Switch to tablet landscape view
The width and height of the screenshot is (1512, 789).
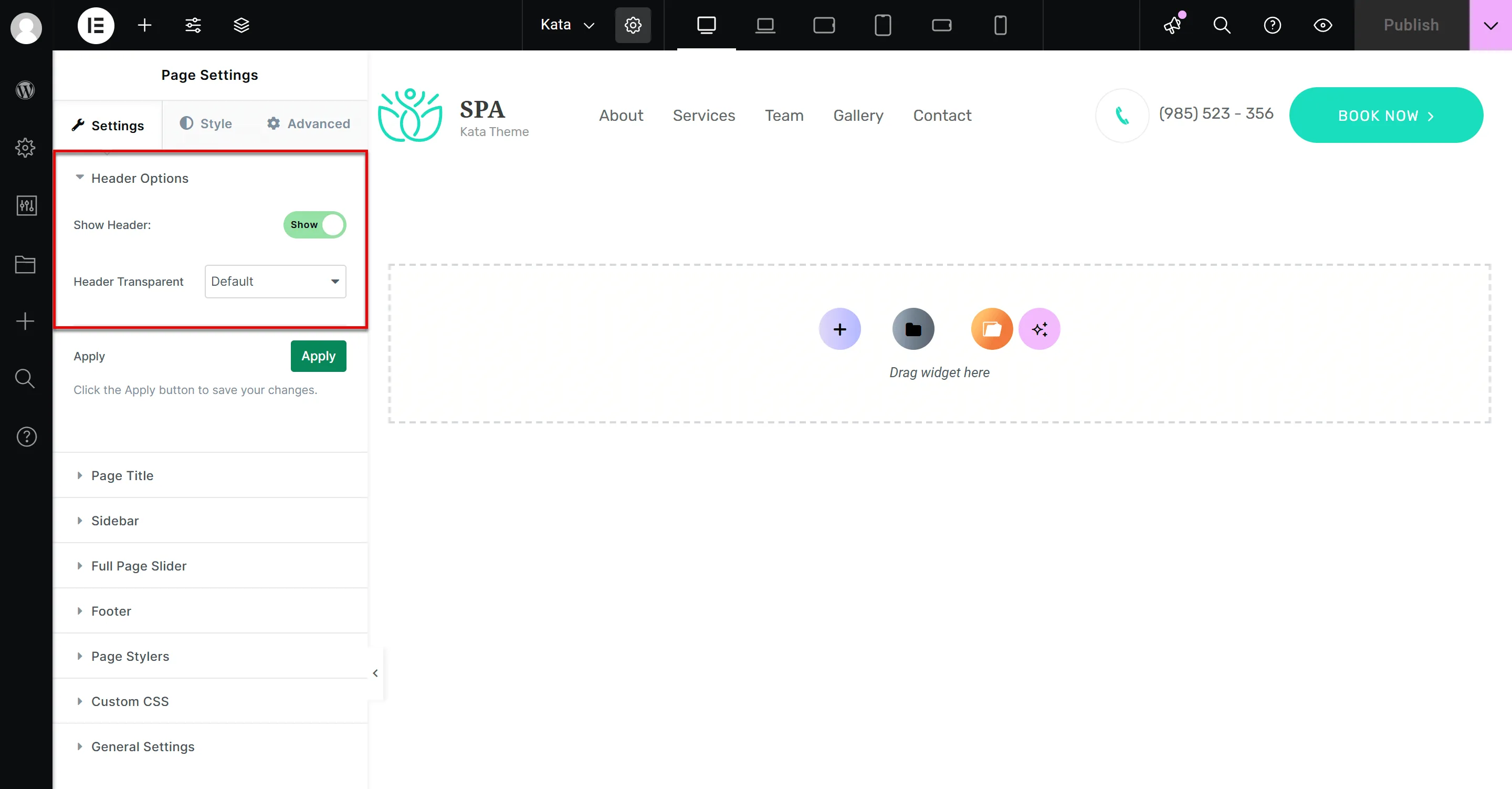coord(824,25)
